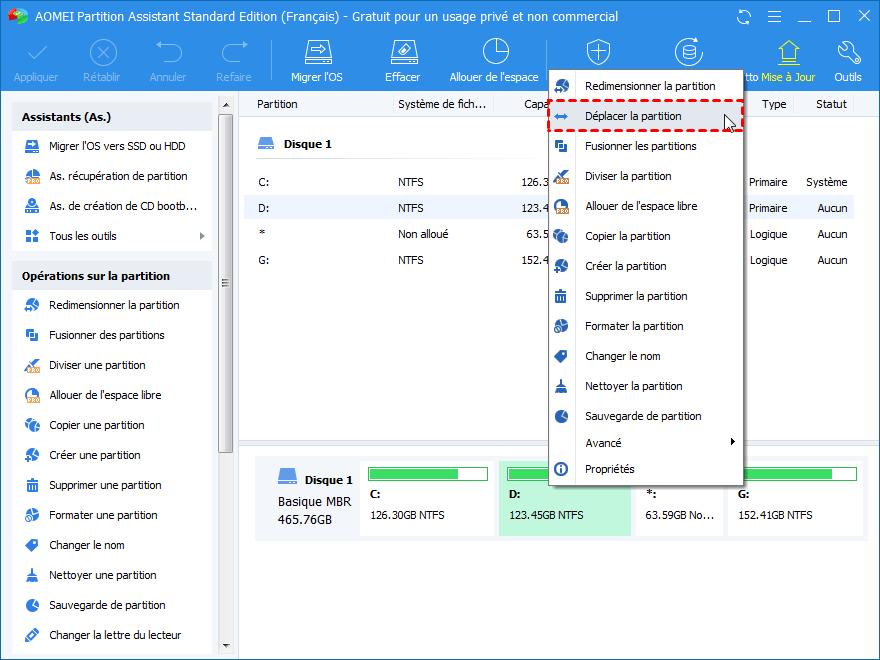880x660 pixels.
Task: Click the Système de fich... column header
Action: coord(442,104)
